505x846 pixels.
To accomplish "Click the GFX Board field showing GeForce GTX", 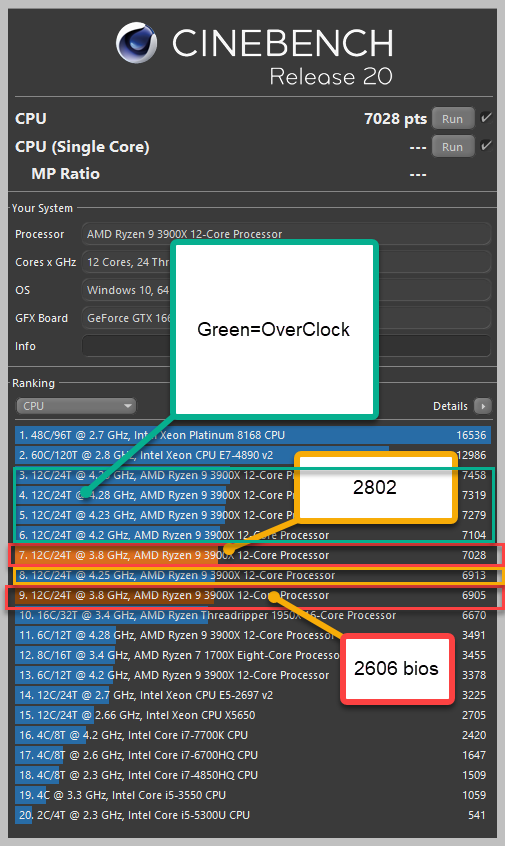I will (286, 318).
